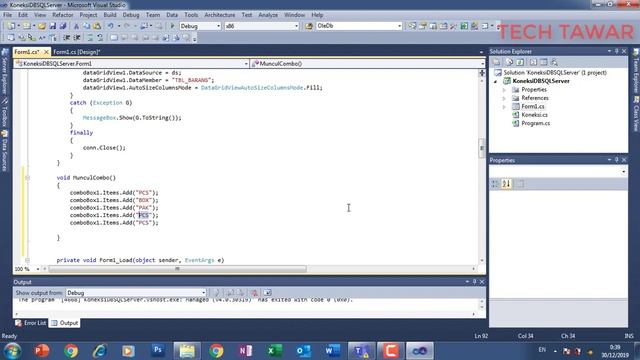The image size is (640, 360).
Task: Select the Output tab at the bottom
Action: (64, 323)
